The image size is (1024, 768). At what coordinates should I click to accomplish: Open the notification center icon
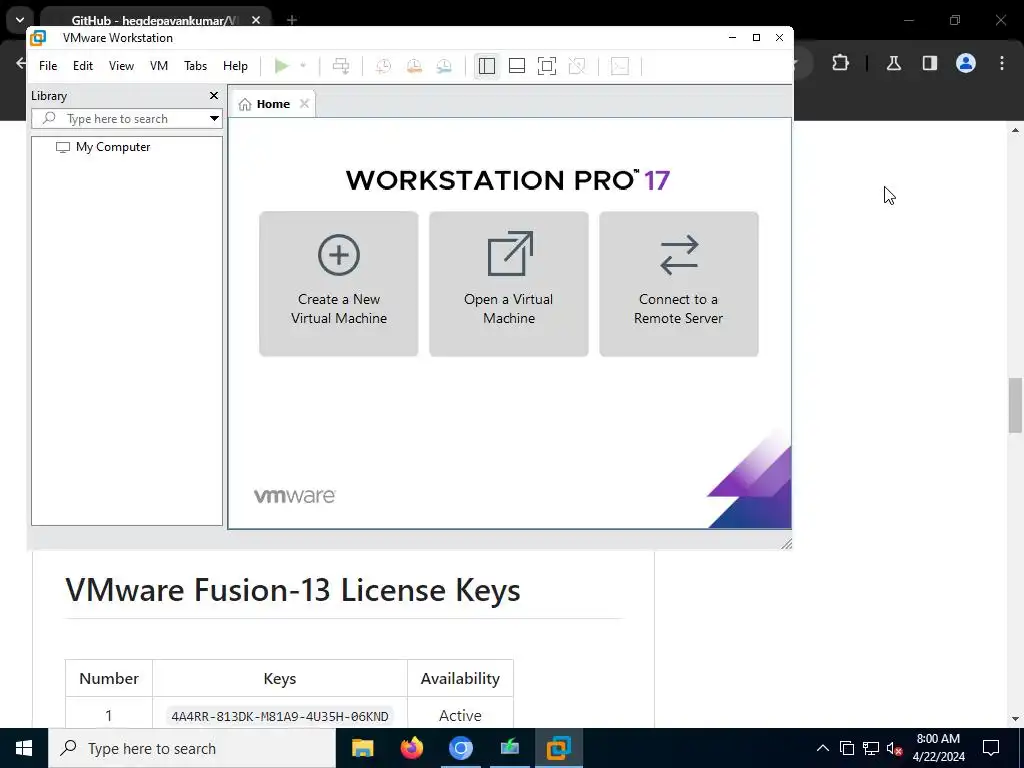(991, 748)
